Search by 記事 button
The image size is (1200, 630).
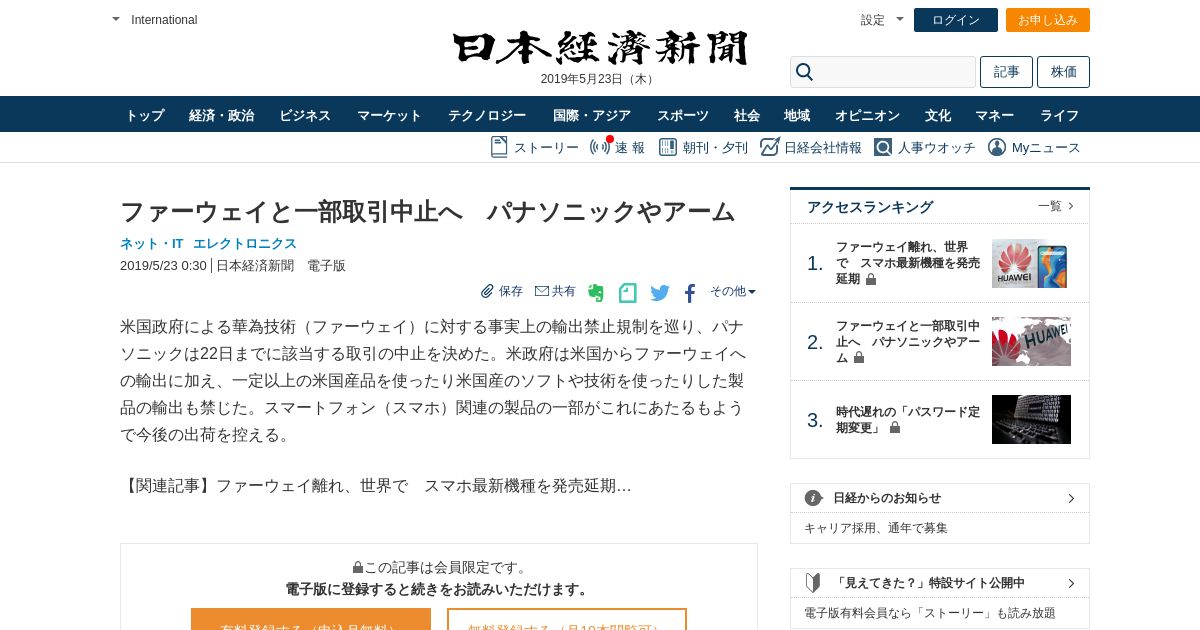pyautogui.click(x=1006, y=72)
